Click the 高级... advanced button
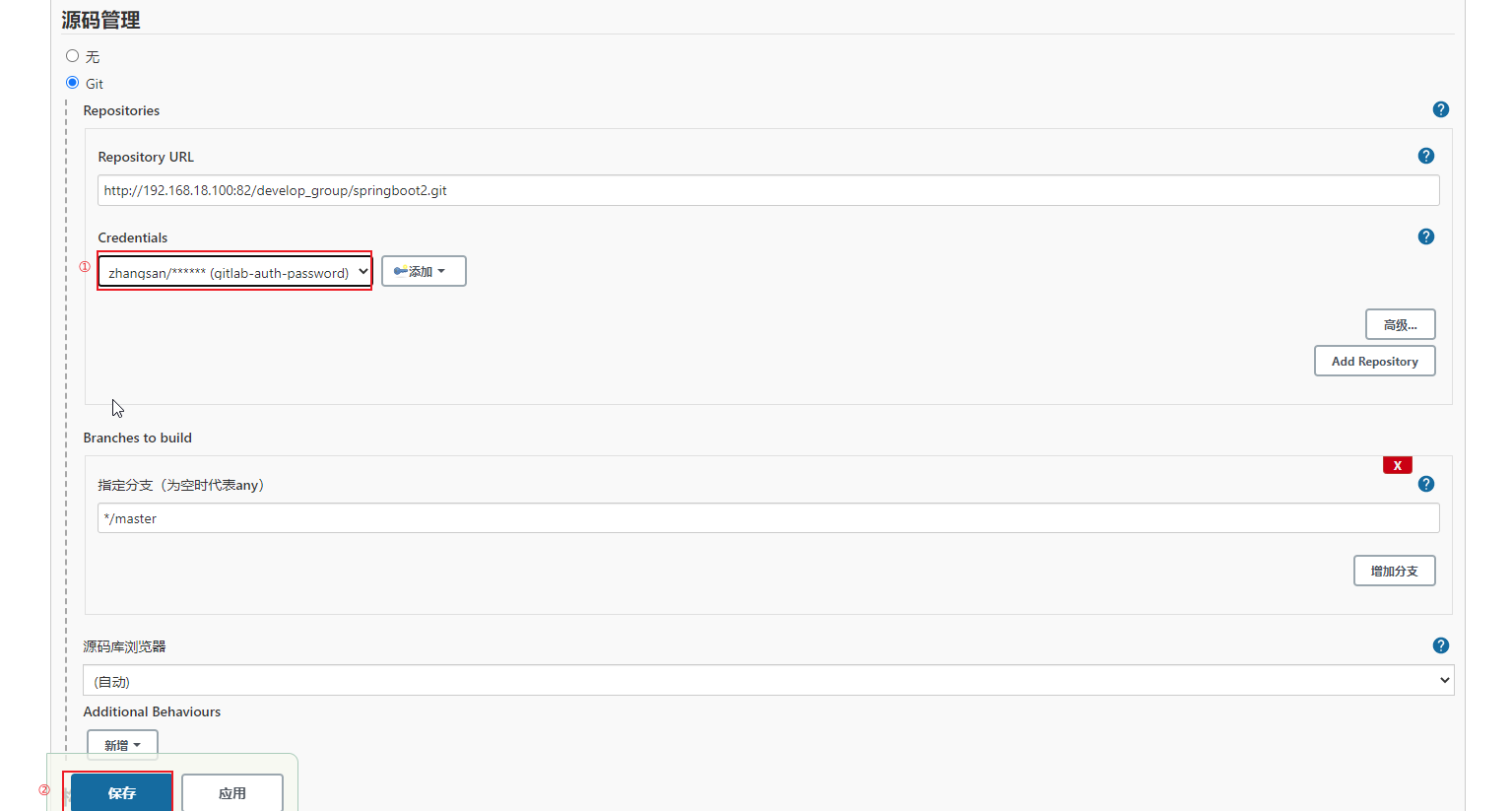1512x811 pixels. pos(1400,324)
